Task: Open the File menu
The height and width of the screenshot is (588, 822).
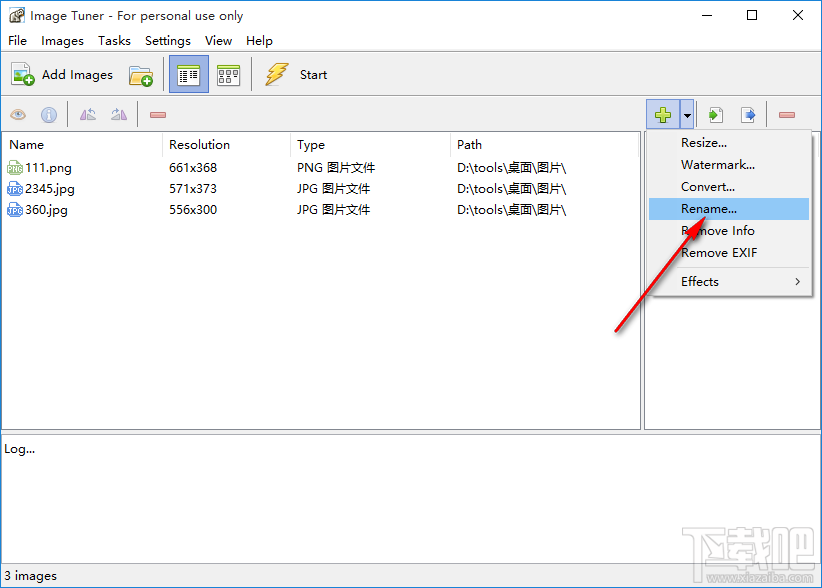Action: [x=17, y=41]
